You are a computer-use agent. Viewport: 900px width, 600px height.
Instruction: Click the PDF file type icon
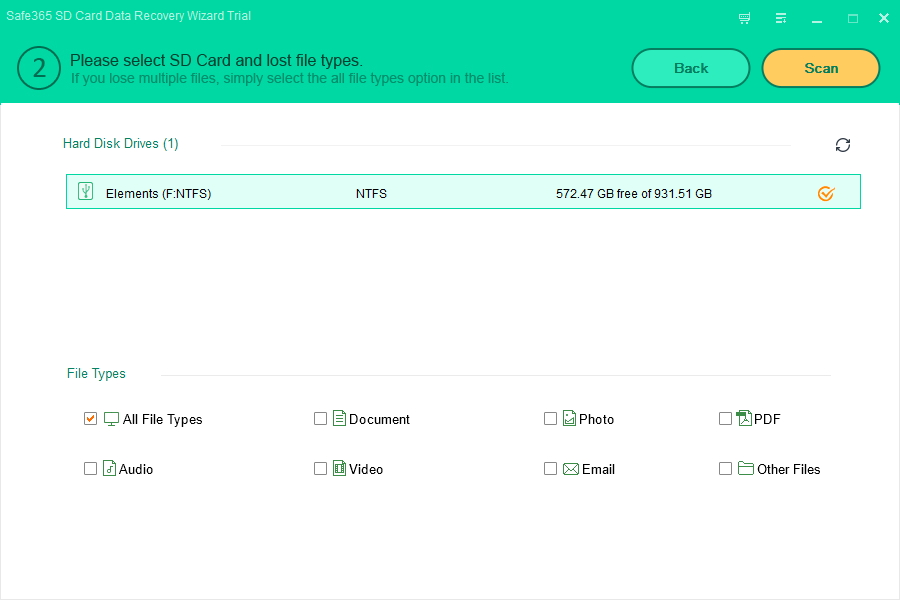[x=744, y=417]
